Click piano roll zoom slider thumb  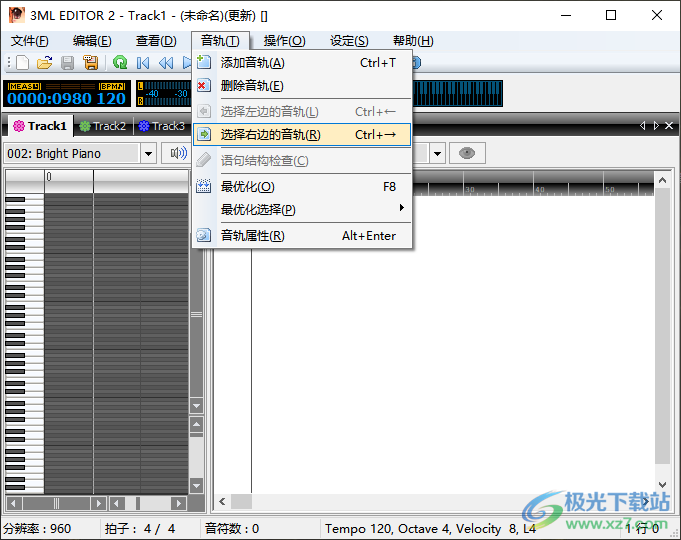pos(138,504)
